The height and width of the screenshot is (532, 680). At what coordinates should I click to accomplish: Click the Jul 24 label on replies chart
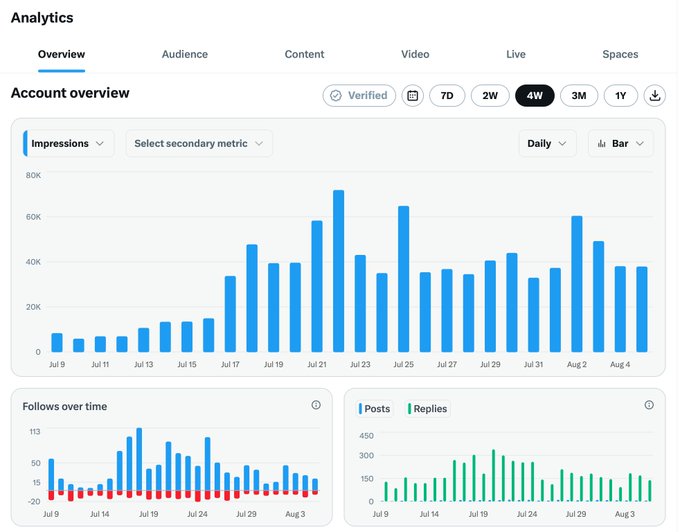tap(527, 514)
